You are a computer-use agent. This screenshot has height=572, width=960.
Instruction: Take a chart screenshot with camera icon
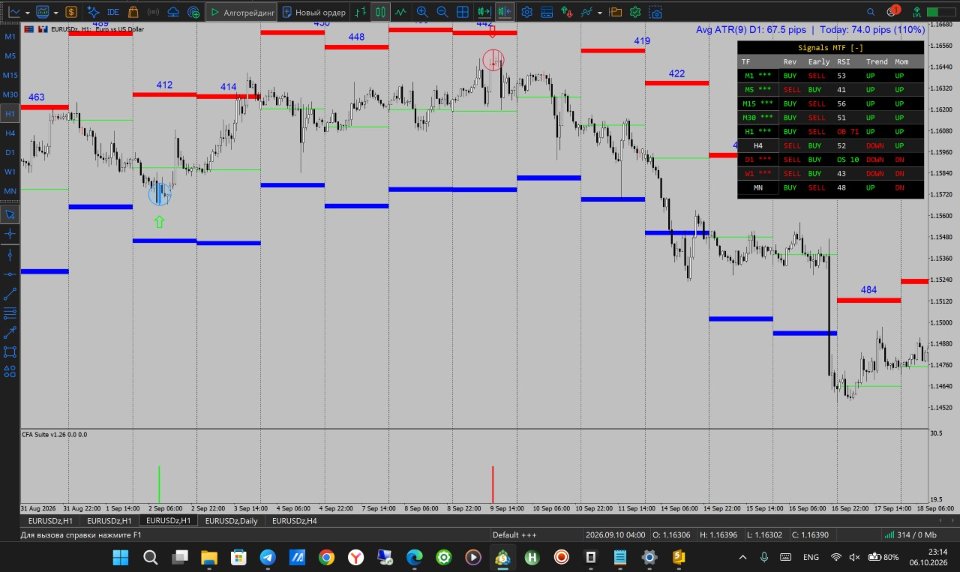coord(656,12)
